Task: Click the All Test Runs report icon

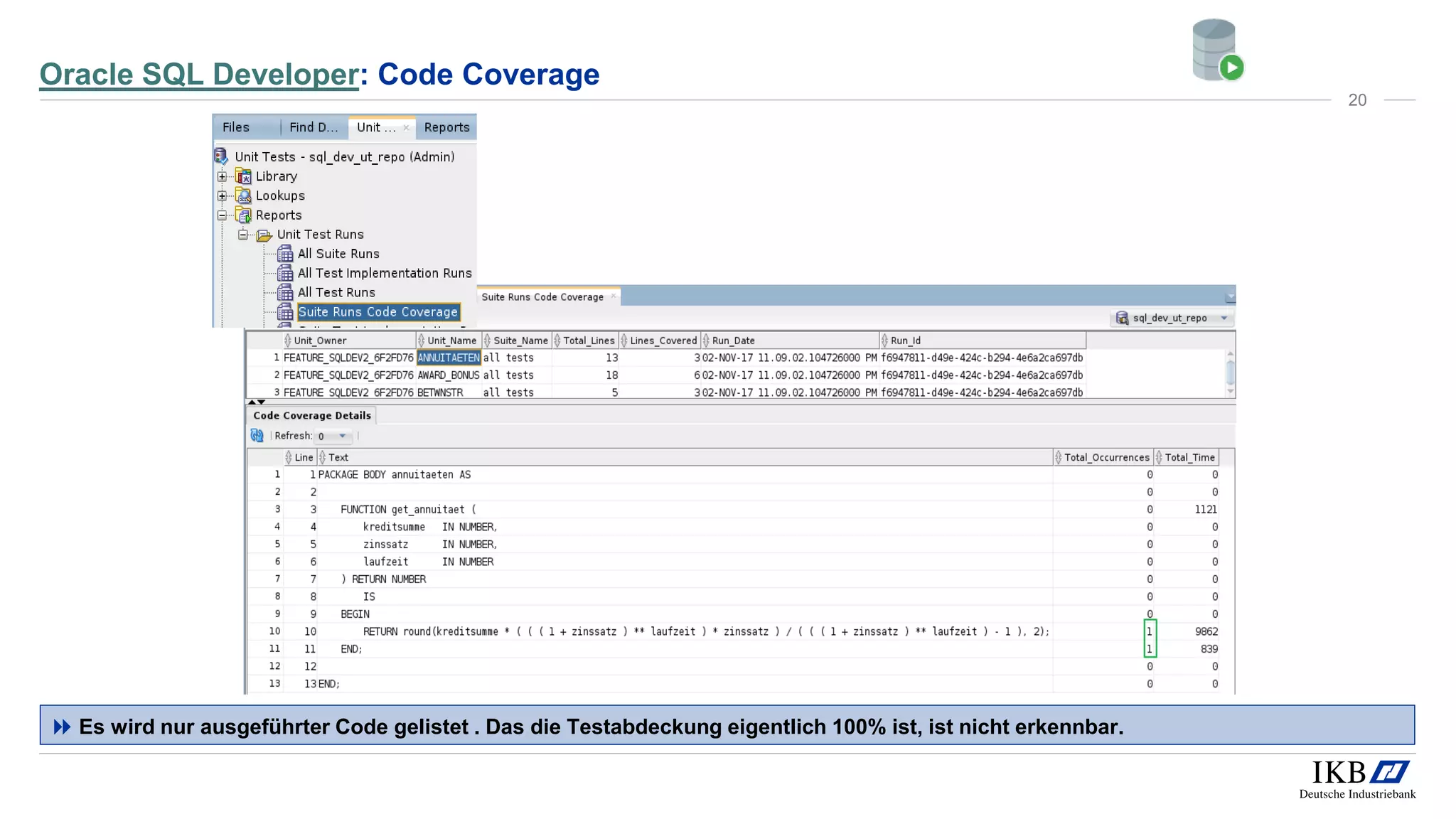Action: pos(285,292)
